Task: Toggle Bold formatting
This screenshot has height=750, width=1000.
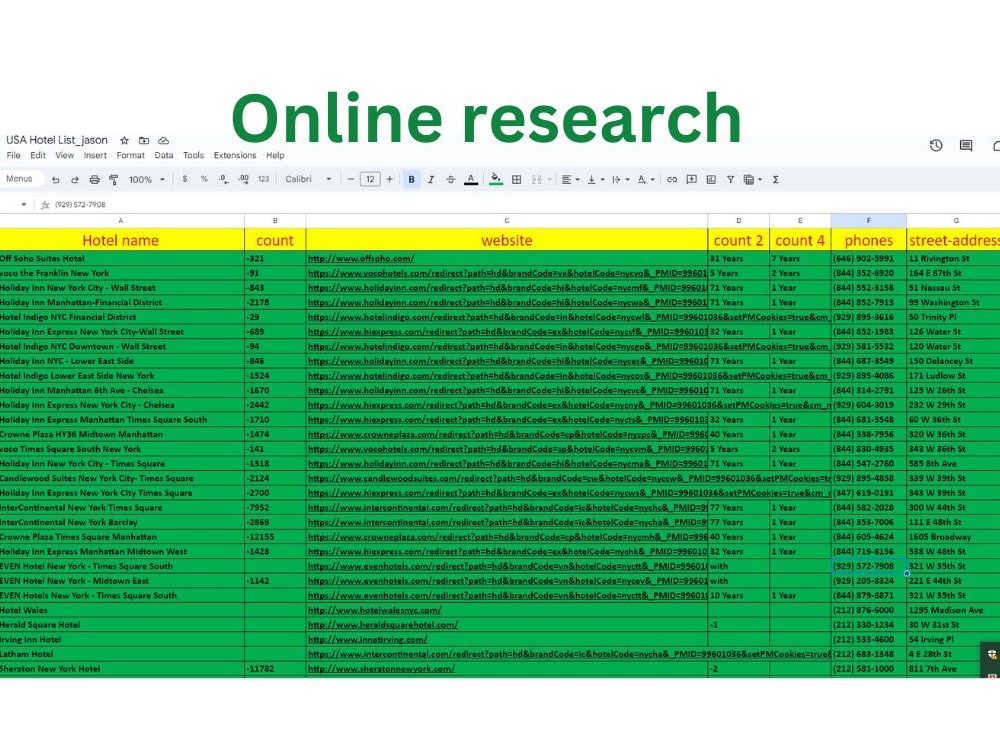Action: pos(411,179)
